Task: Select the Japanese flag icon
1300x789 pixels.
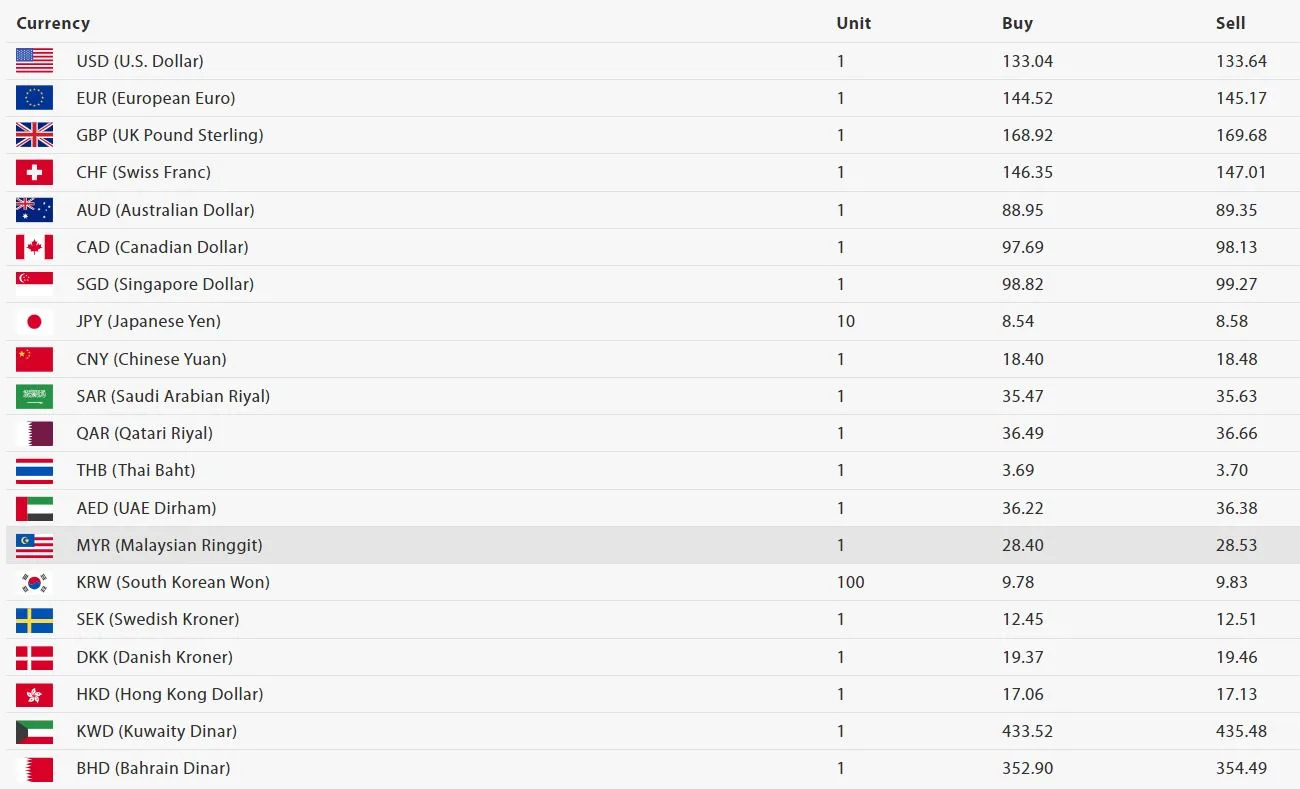Action: click(x=34, y=321)
